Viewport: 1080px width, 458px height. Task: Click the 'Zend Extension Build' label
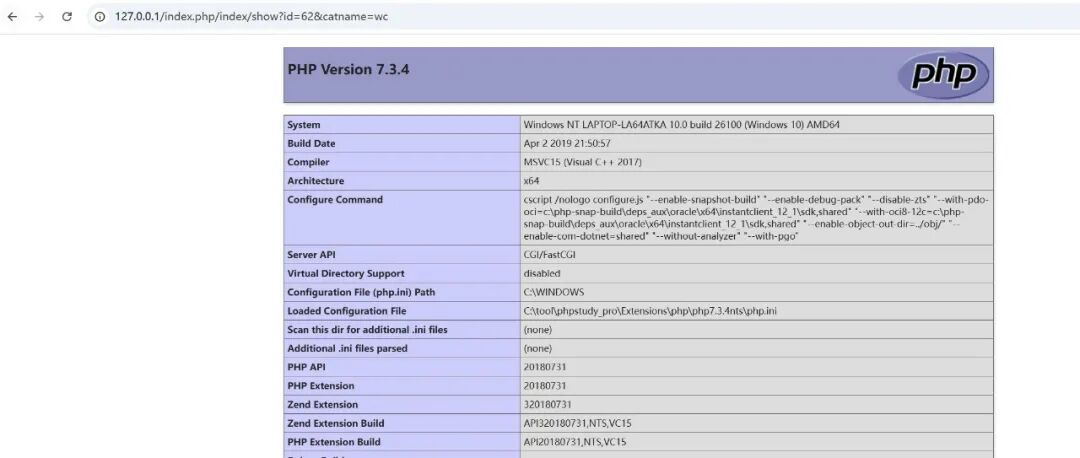(335, 422)
